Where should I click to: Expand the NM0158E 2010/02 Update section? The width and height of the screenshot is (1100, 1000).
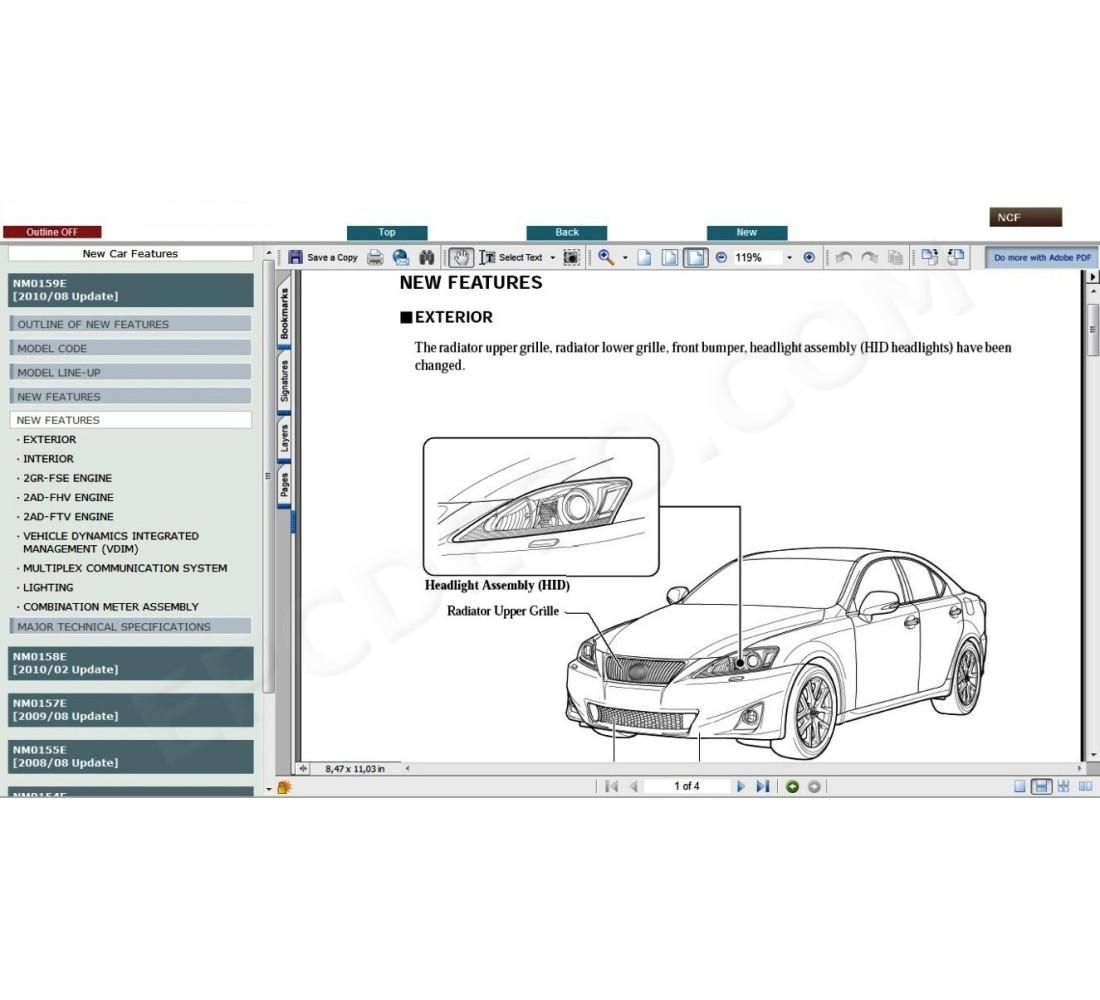(x=131, y=663)
